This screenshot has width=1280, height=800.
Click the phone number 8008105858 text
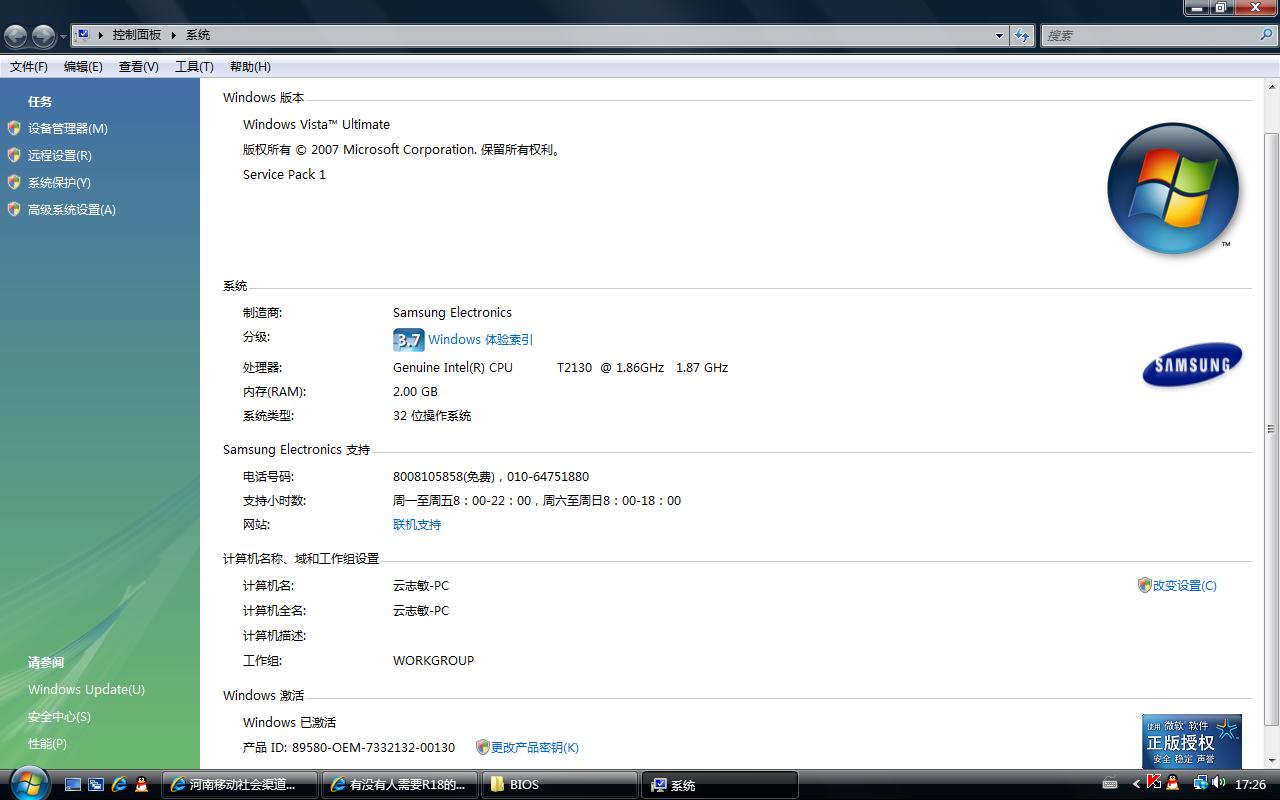point(428,476)
